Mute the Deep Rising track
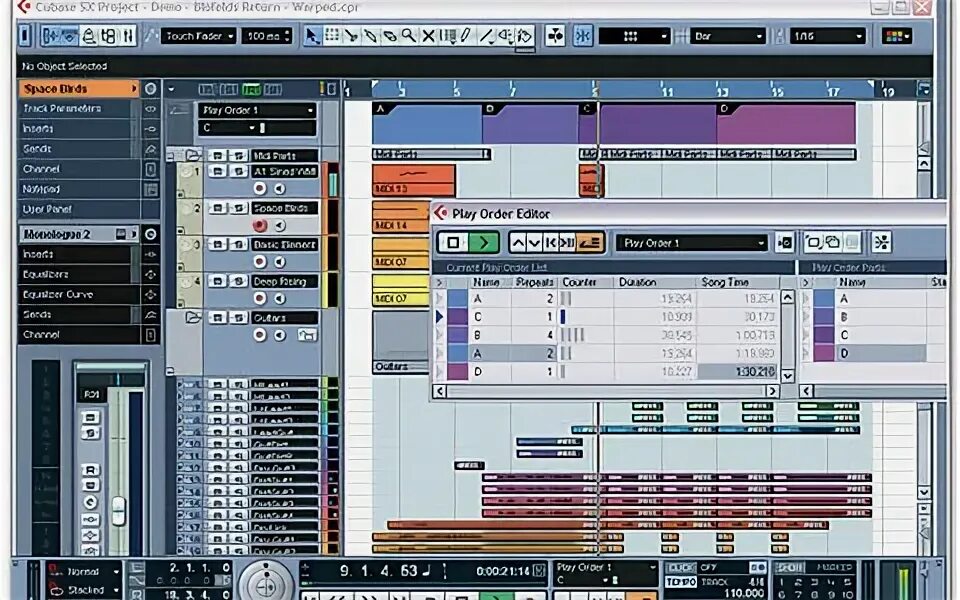 click(217, 281)
